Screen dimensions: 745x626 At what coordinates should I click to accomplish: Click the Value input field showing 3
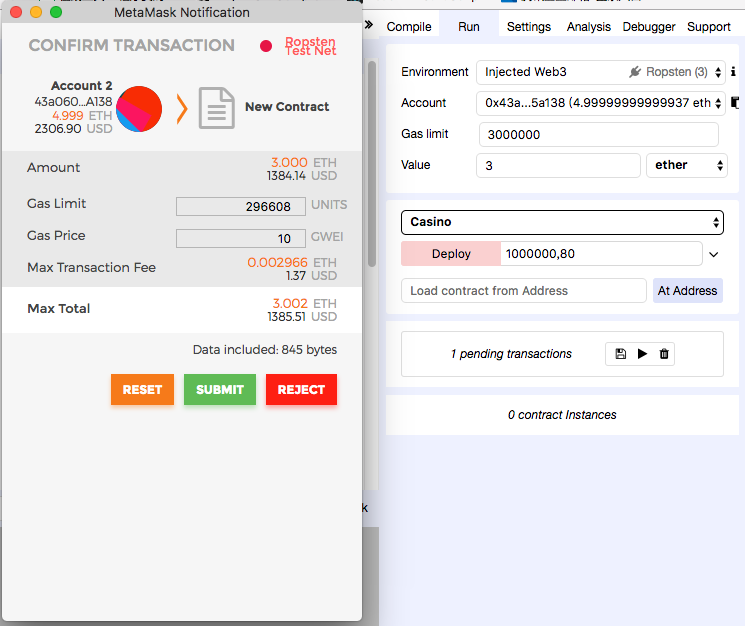click(558, 165)
